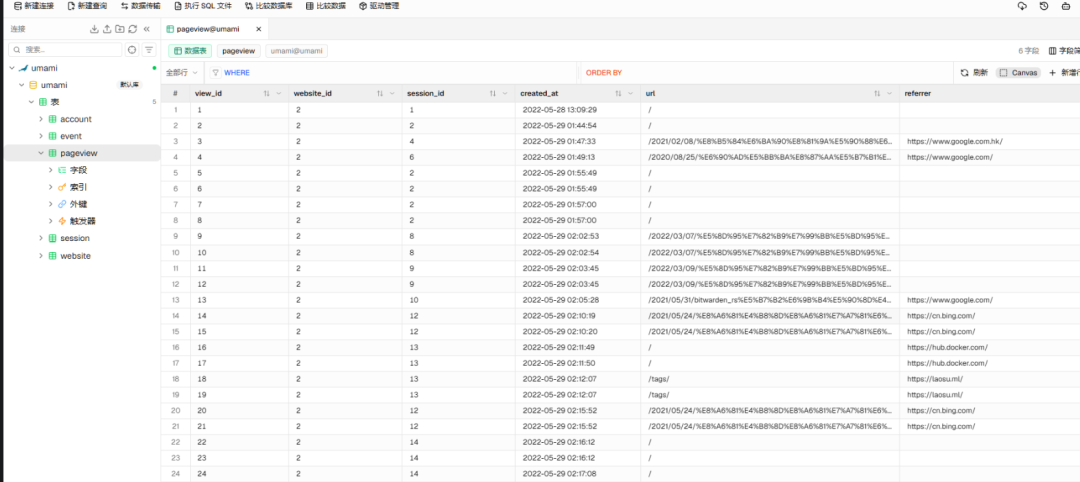Click the 刷新 refresh button
1080x482 pixels.
point(975,72)
